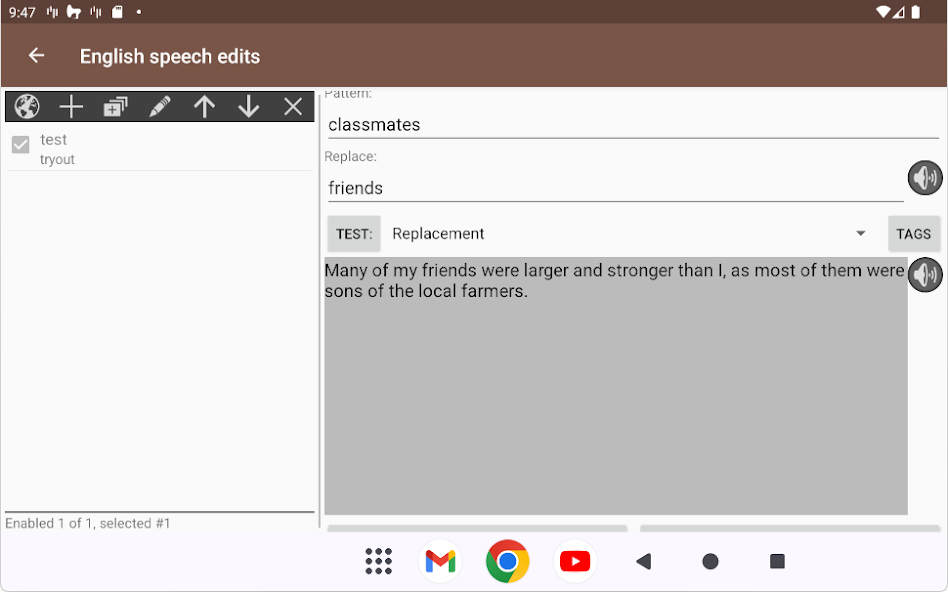Open the Replacement dropdown
Image resolution: width=948 pixels, height=592 pixels.
(629, 233)
